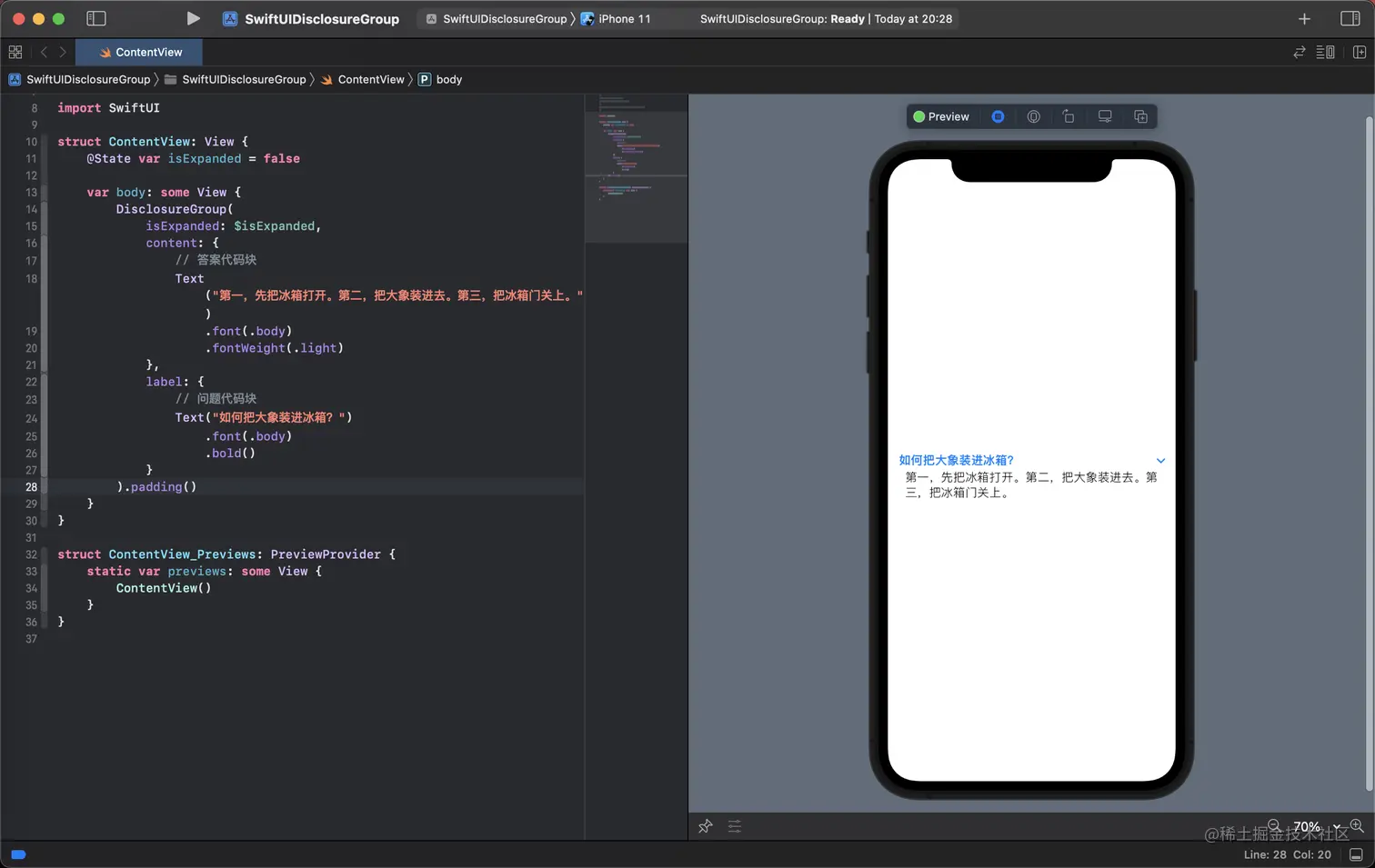Image resolution: width=1375 pixels, height=868 pixels.
Task: Go back in editor history
Action: pos(44,52)
